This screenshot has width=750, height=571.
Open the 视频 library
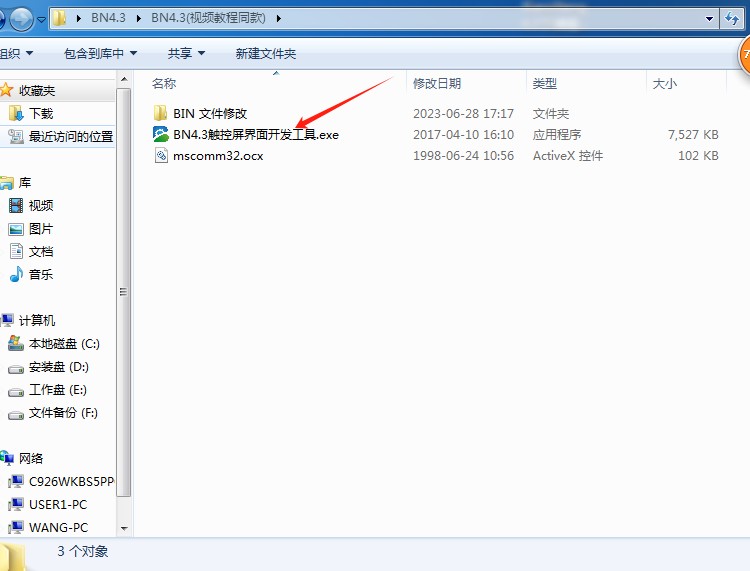coord(41,205)
